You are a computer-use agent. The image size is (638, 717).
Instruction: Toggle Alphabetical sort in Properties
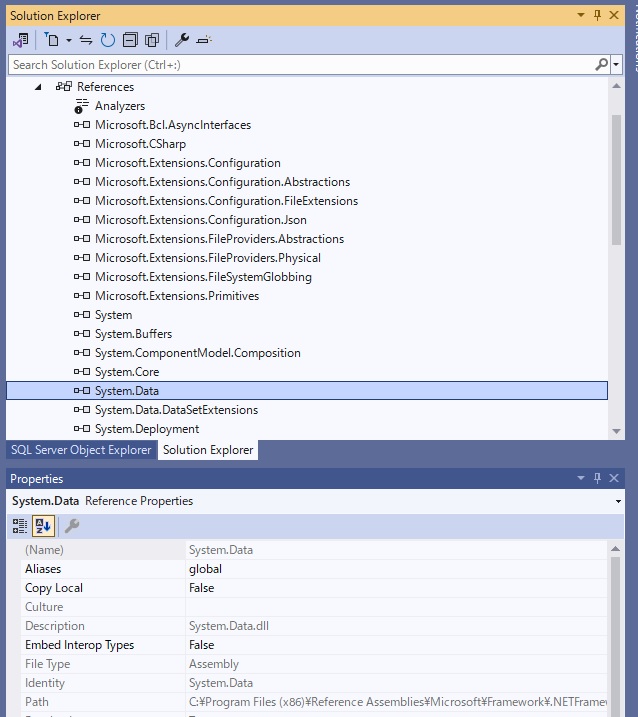point(43,526)
